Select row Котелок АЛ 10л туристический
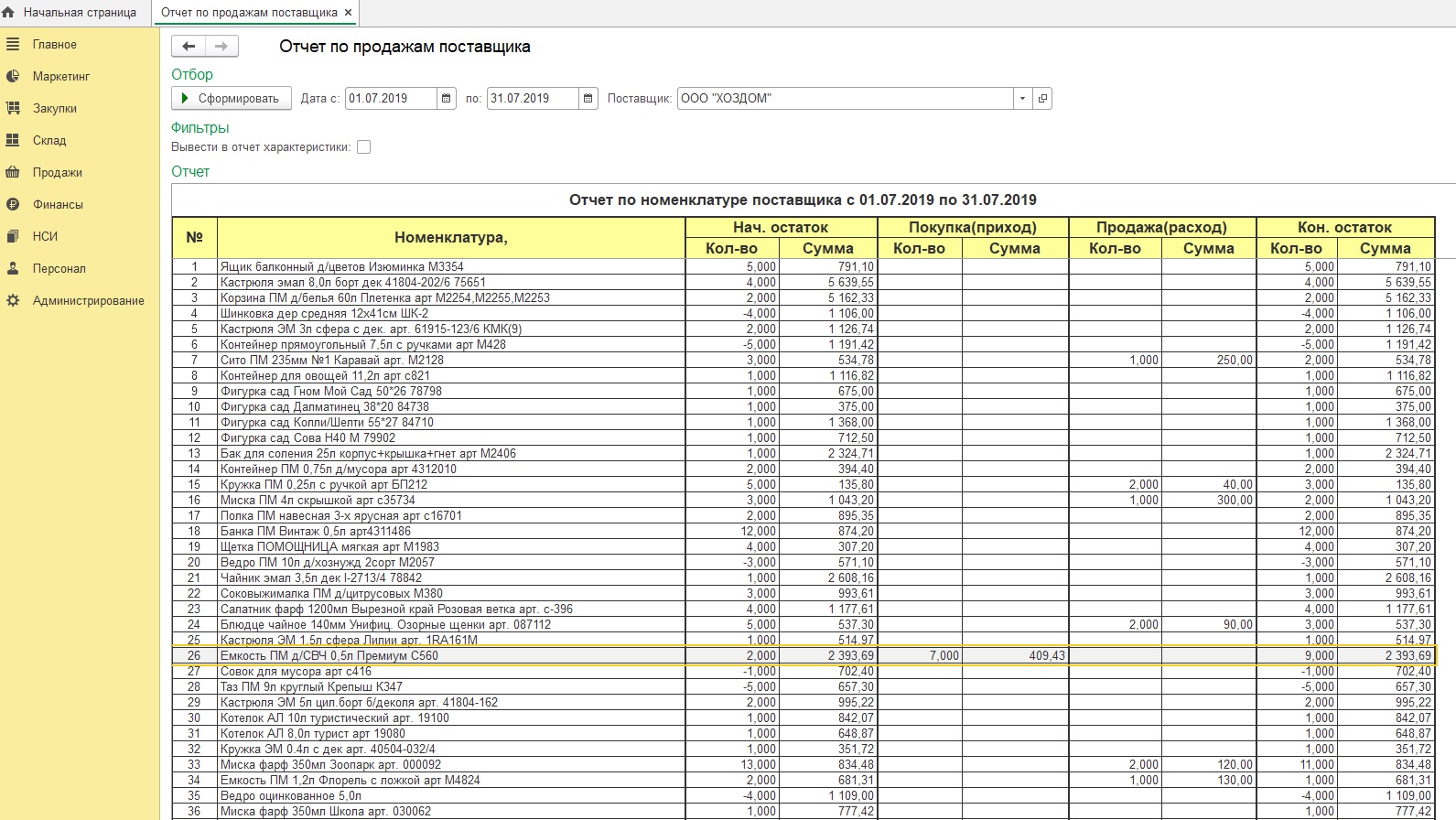 coord(803,717)
